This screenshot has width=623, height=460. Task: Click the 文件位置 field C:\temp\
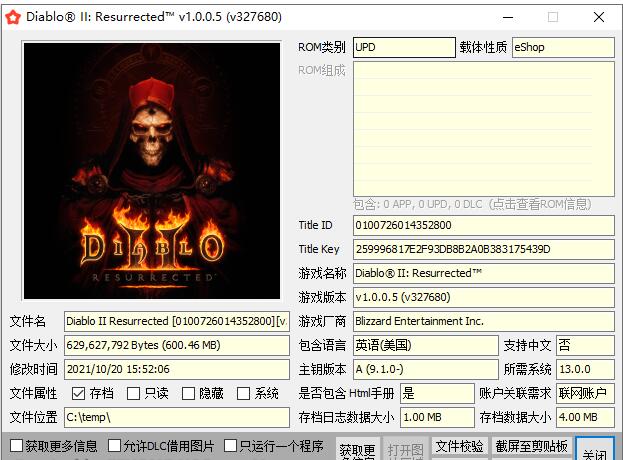click(x=177, y=417)
